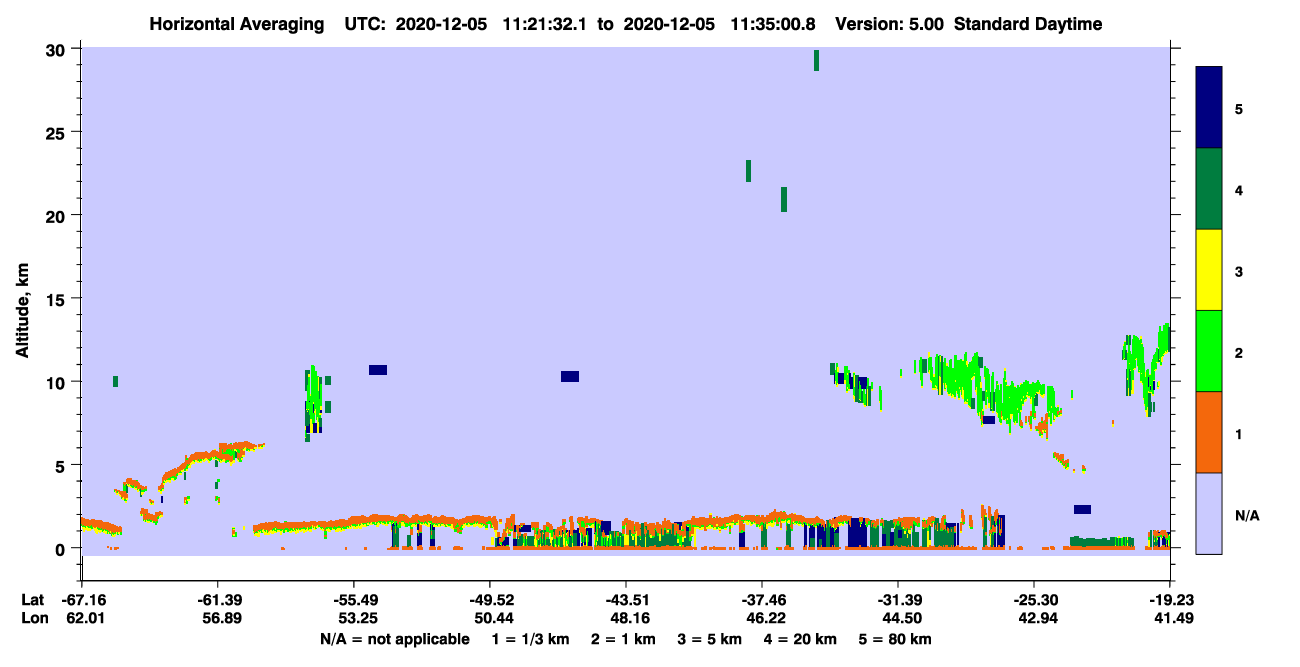Click the altitude tick label 10
This screenshot has height=667, width=1300.
58,382
